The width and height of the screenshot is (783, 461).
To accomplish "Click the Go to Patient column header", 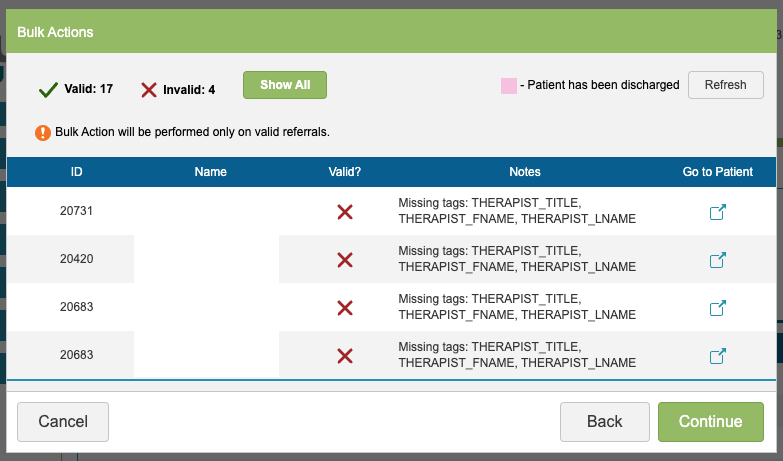I will coord(717,172).
